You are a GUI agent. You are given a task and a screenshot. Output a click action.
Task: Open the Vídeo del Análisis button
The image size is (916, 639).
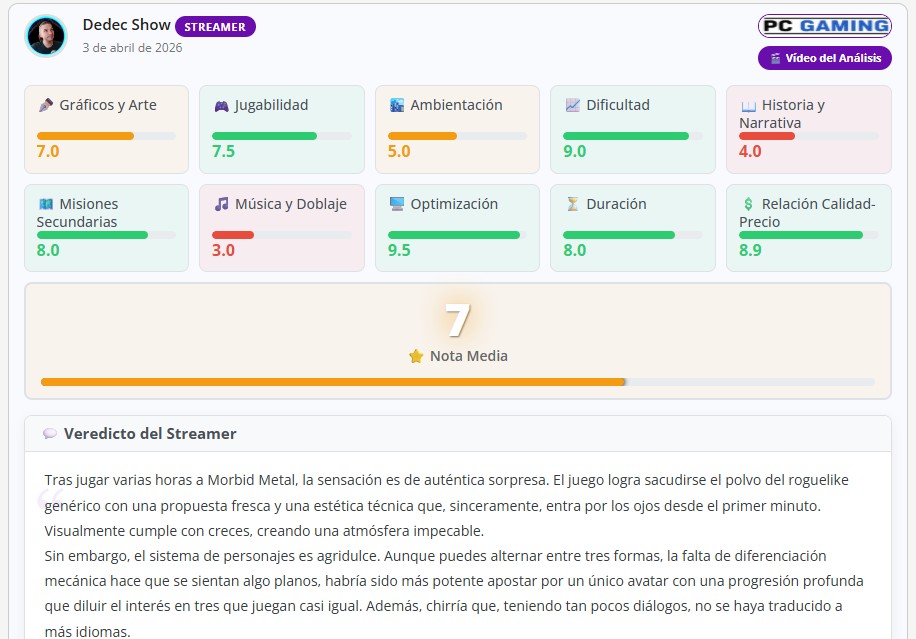tap(824, 58)
